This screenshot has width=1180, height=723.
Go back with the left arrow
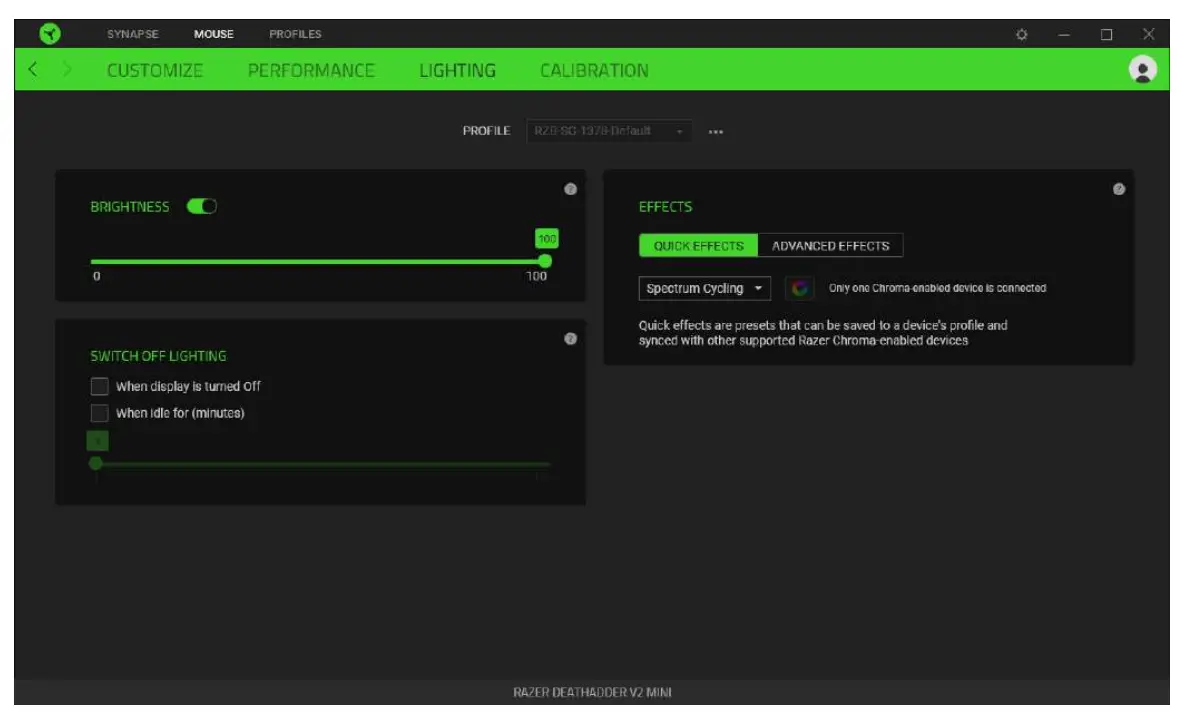[x=32, y=69]
